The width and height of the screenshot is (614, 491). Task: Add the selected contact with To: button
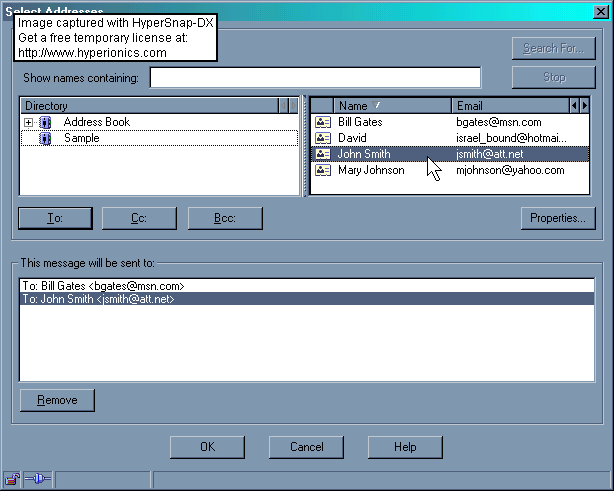tap(55, 218)
